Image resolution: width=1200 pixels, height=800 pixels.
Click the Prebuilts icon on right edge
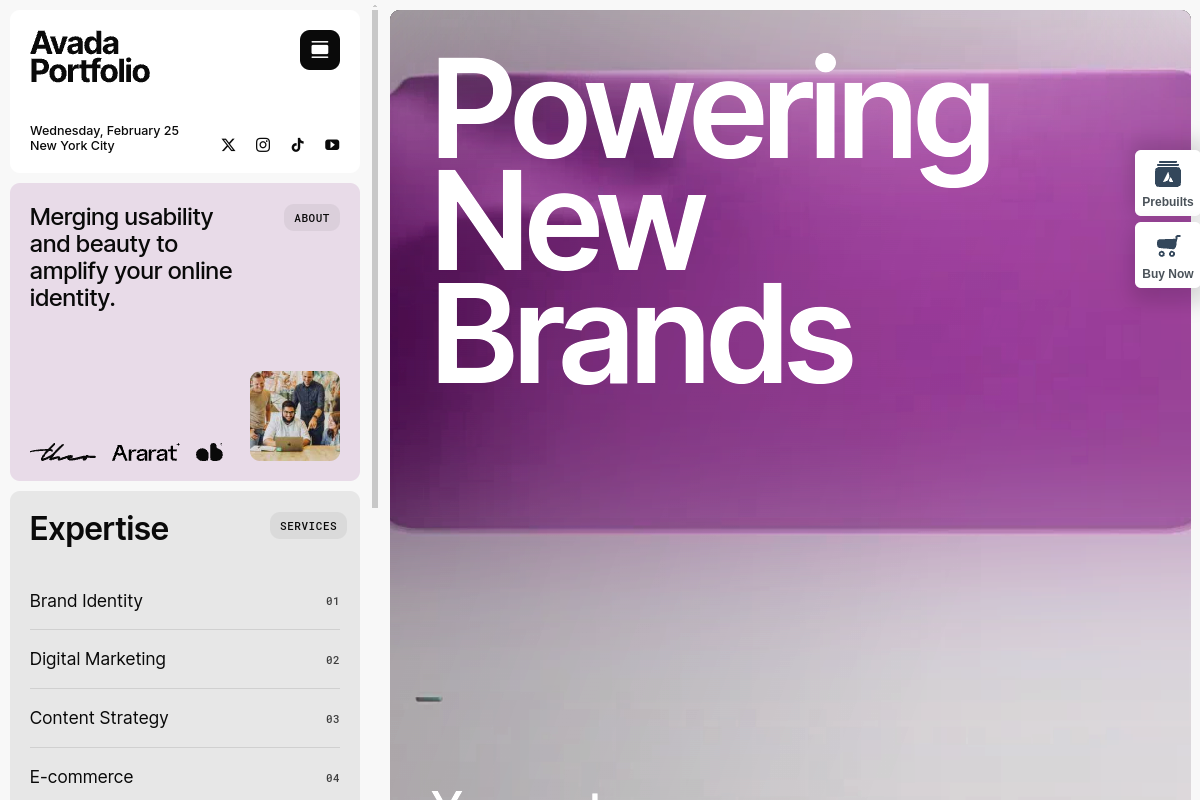(1167, 183)
